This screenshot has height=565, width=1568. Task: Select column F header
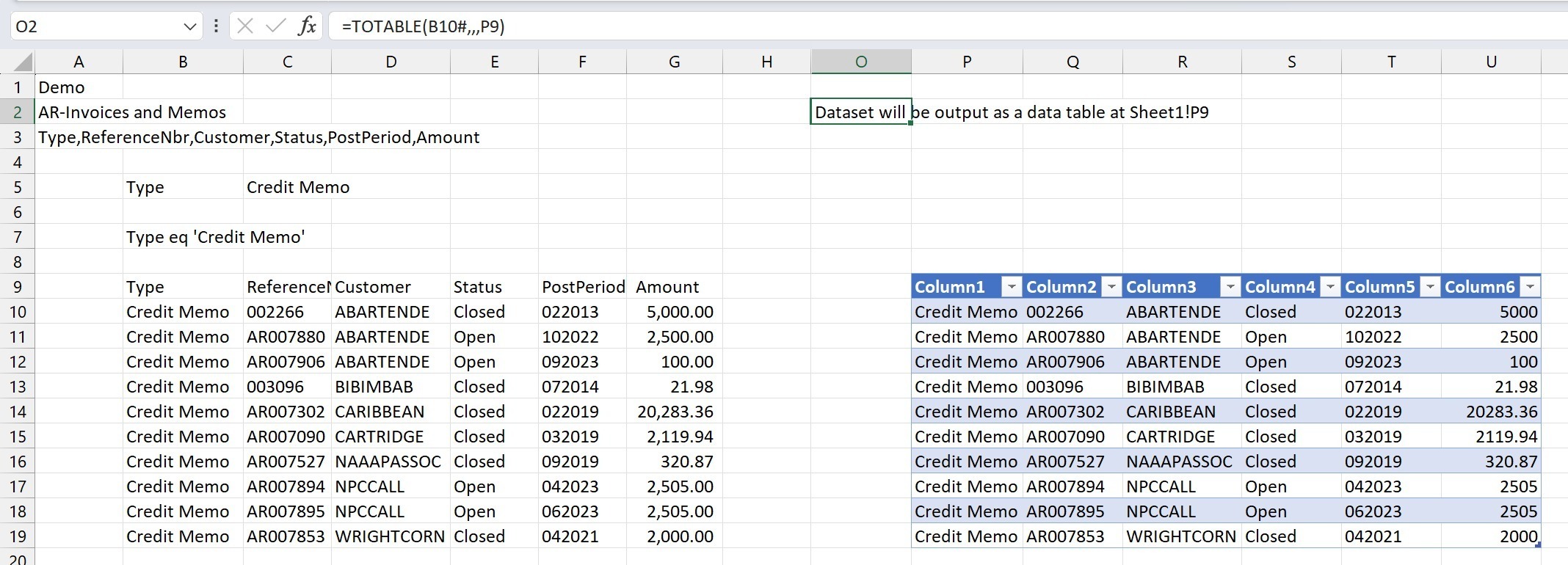pos(582,62)
